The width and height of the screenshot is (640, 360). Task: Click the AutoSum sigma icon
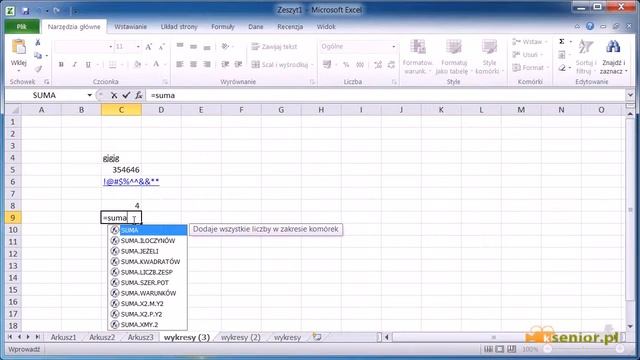click(x=562, y=42)
